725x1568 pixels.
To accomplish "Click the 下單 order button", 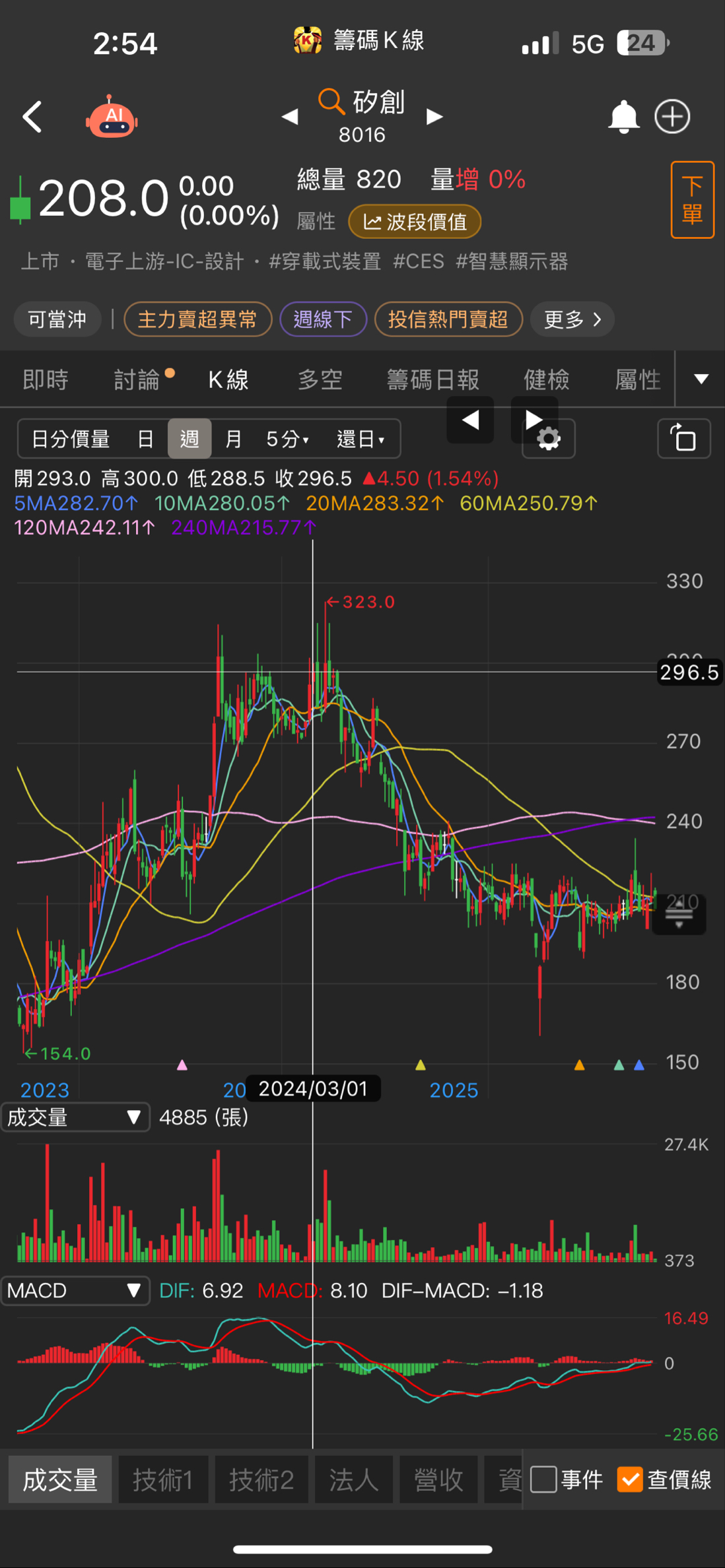I will (692, 199).
